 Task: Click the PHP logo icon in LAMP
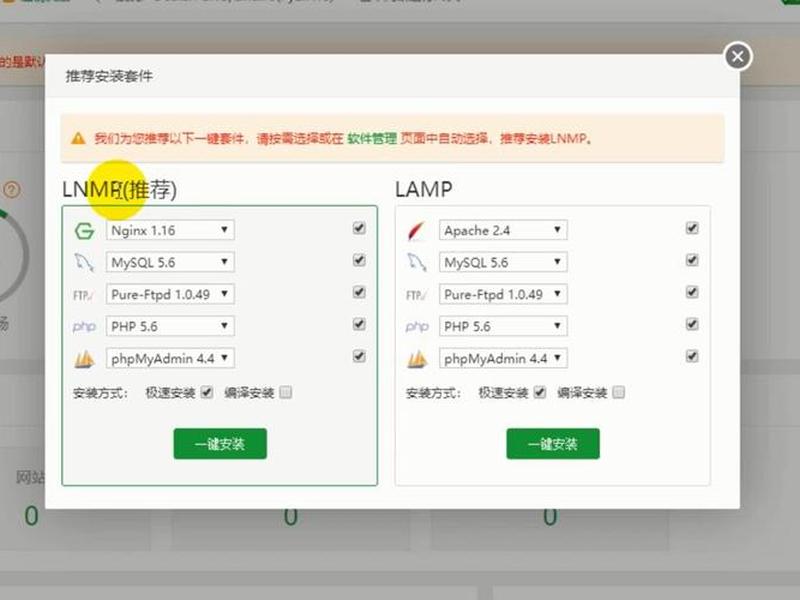point(417,327)
